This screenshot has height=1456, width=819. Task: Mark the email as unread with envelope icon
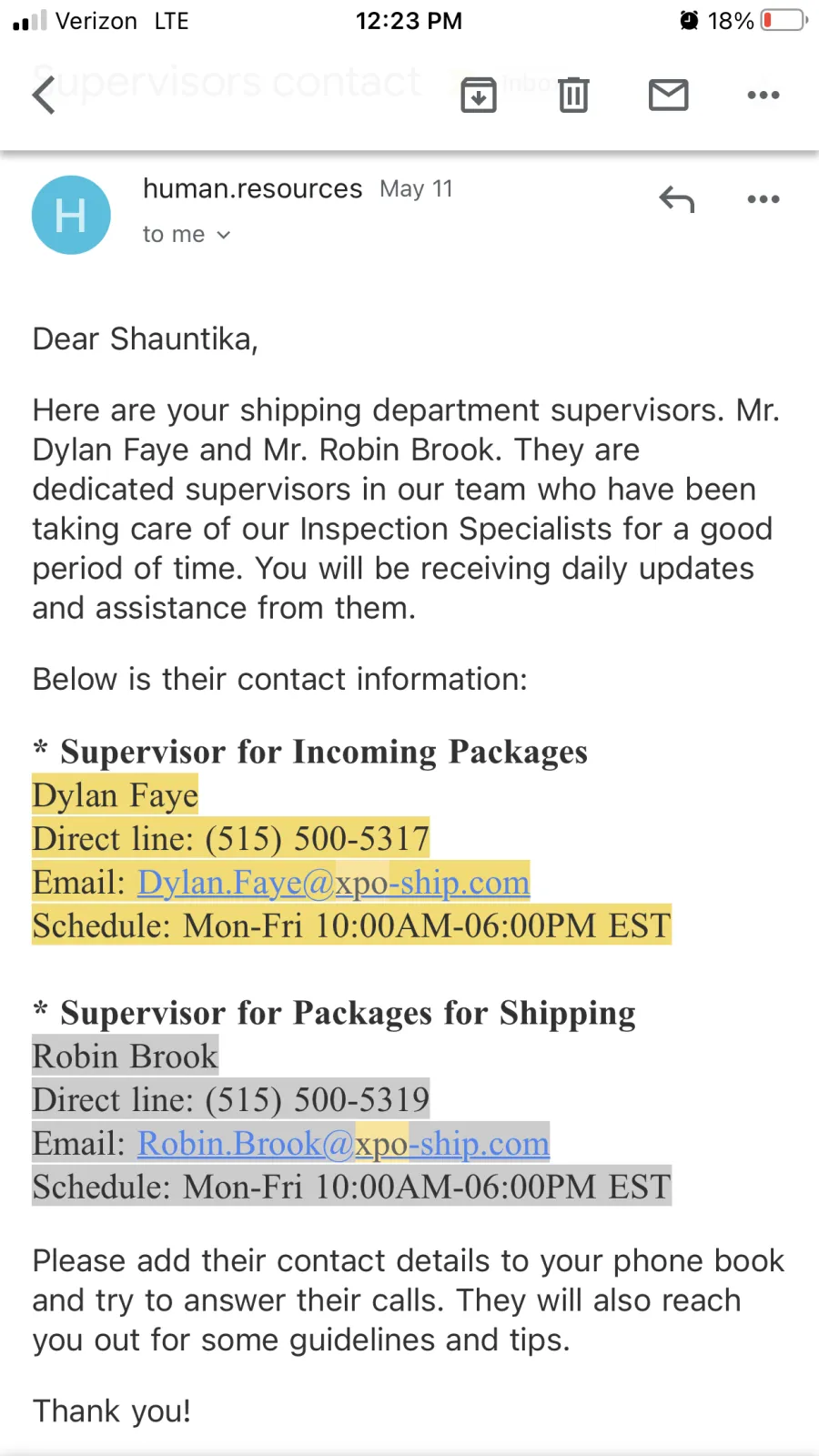coord(669,95)
